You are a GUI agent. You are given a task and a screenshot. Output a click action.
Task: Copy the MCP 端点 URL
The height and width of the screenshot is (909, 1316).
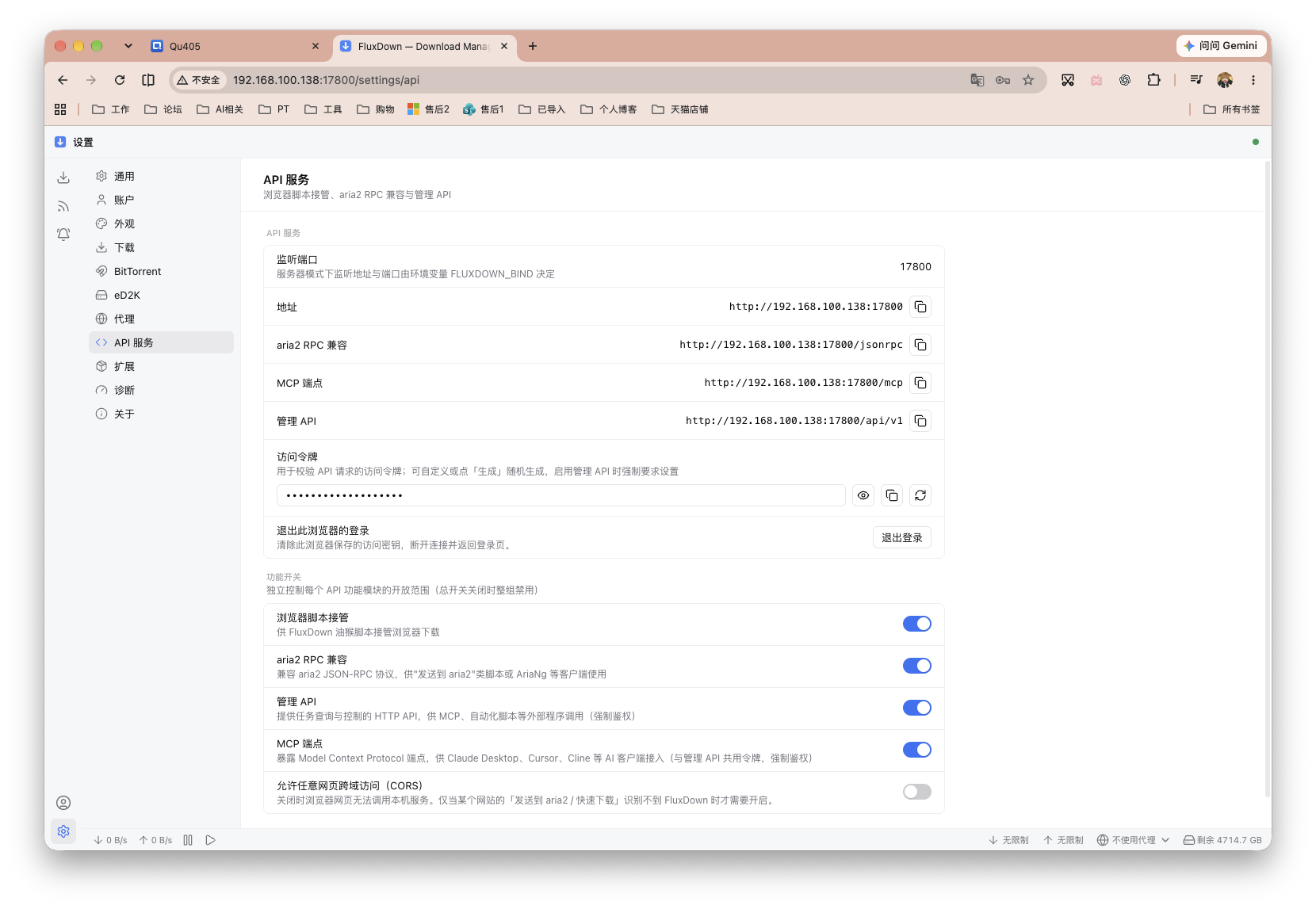tap(920, 383)
